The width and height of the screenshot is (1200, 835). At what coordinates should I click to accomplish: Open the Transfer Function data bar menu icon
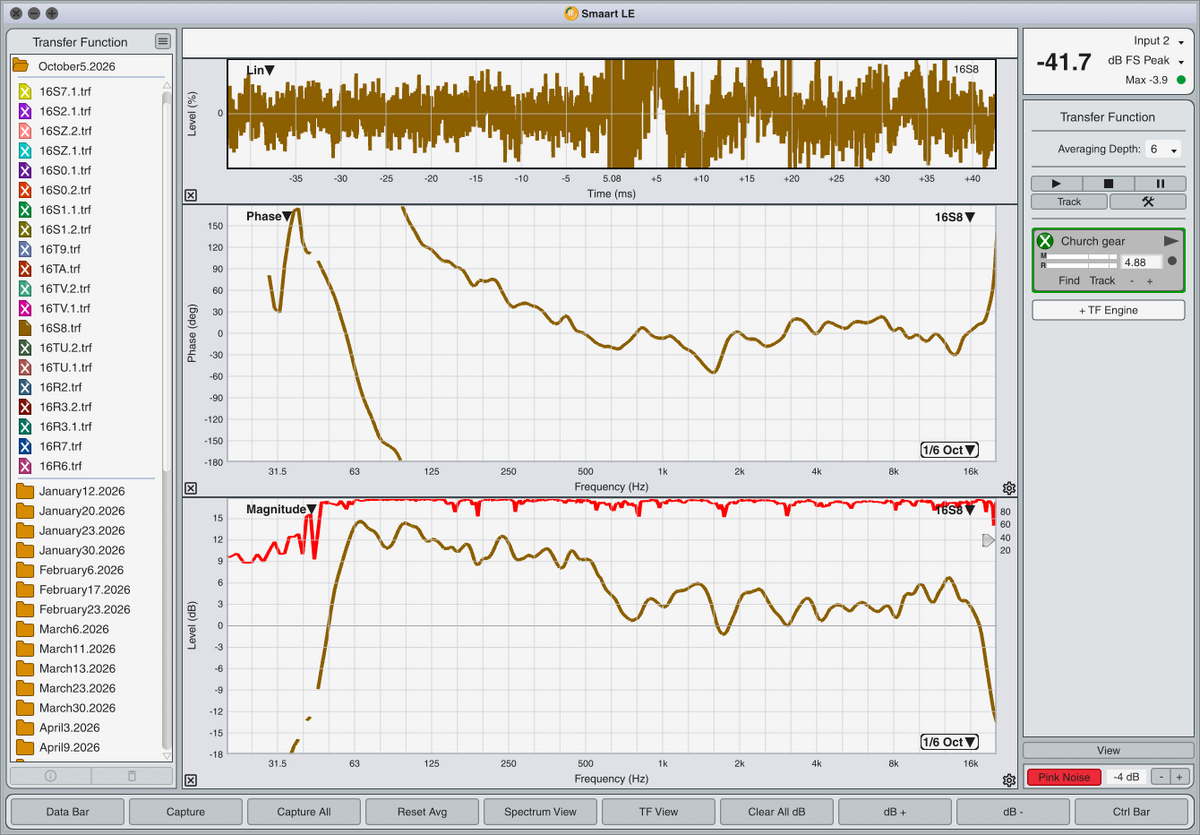[x=163, y=41]
